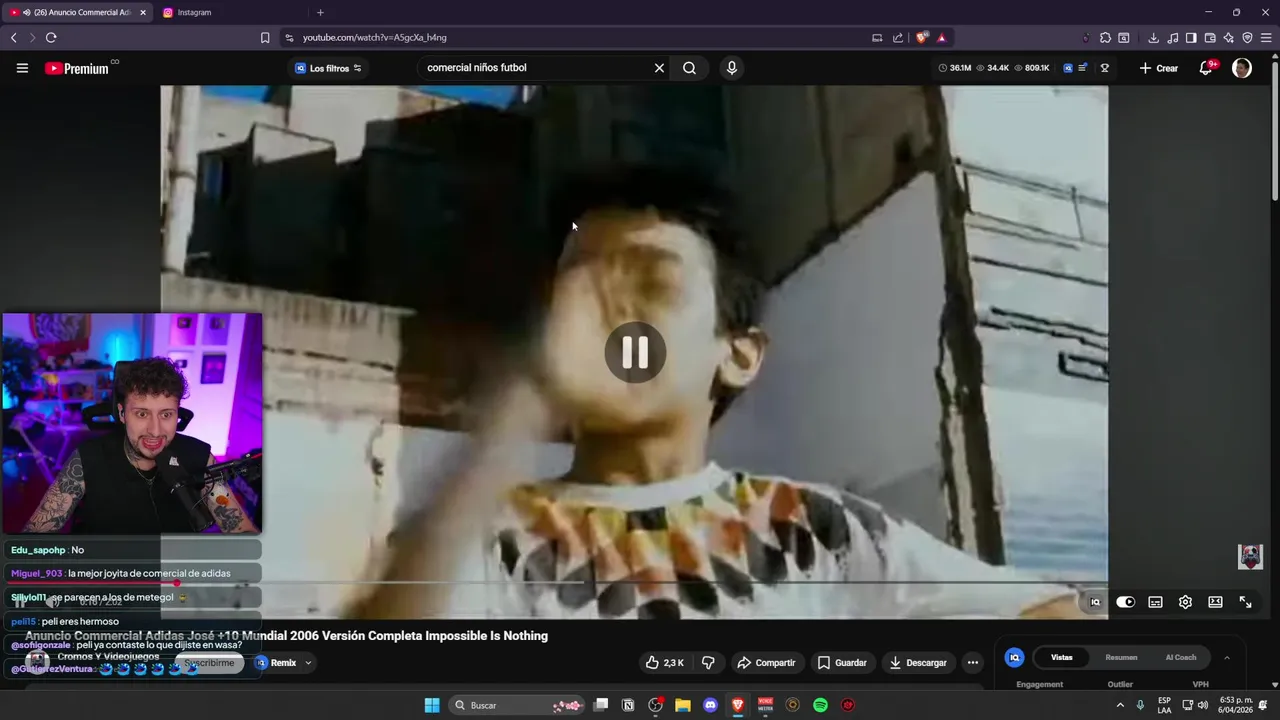Focus the YouTube search input field
Image resolution: width=1280 pixels, height=720 pixels.
coord(535,68)
